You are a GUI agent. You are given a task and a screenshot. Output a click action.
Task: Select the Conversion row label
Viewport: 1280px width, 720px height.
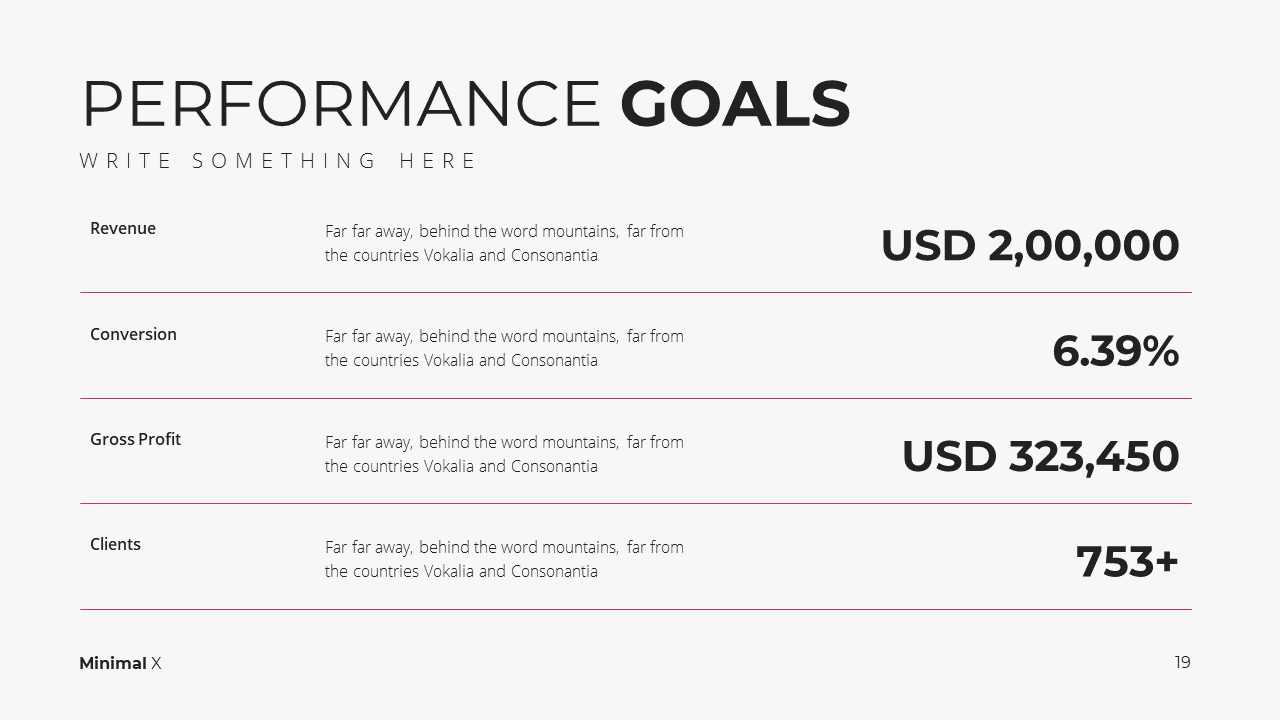click(133, 334)
